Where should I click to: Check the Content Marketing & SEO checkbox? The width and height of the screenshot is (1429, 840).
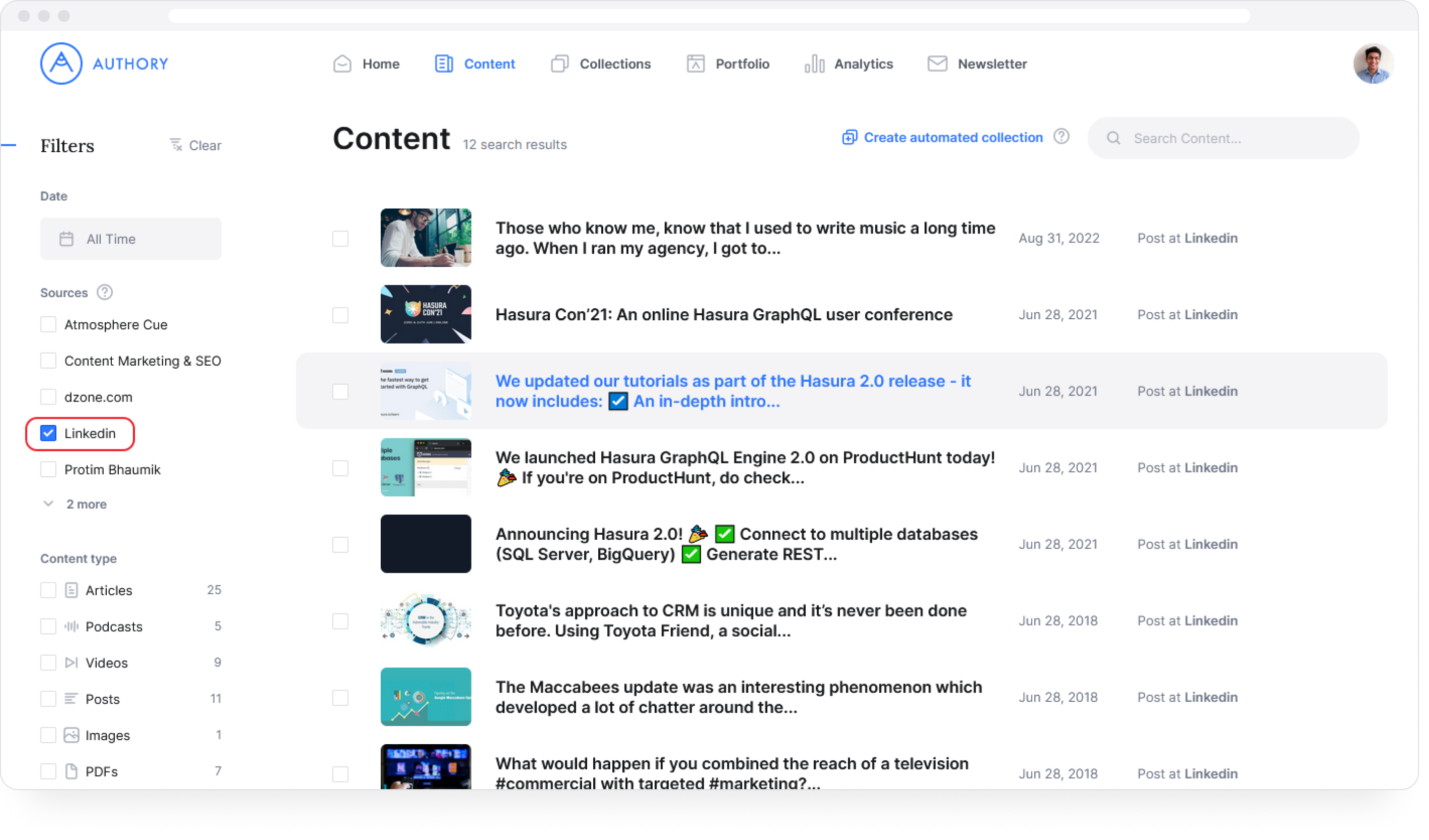[x=48, y=361]
